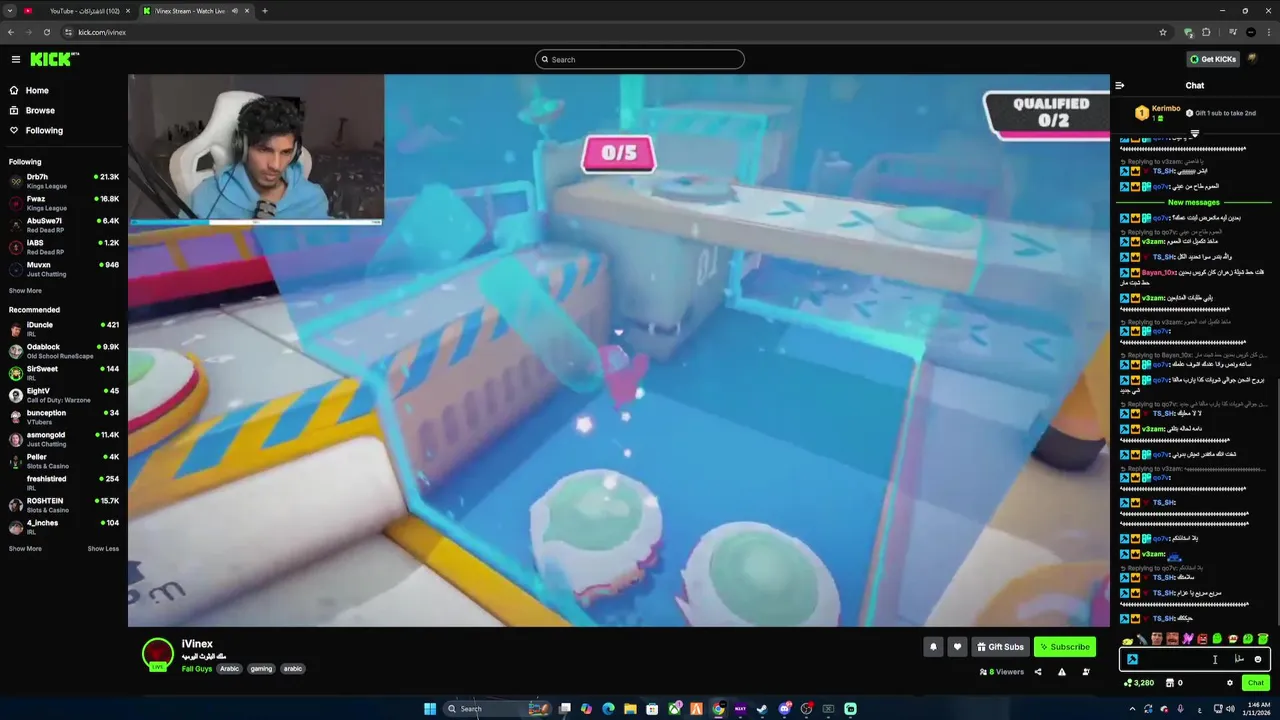Open Fall Guys category link
1280x720 pixels.
(196, 668)
